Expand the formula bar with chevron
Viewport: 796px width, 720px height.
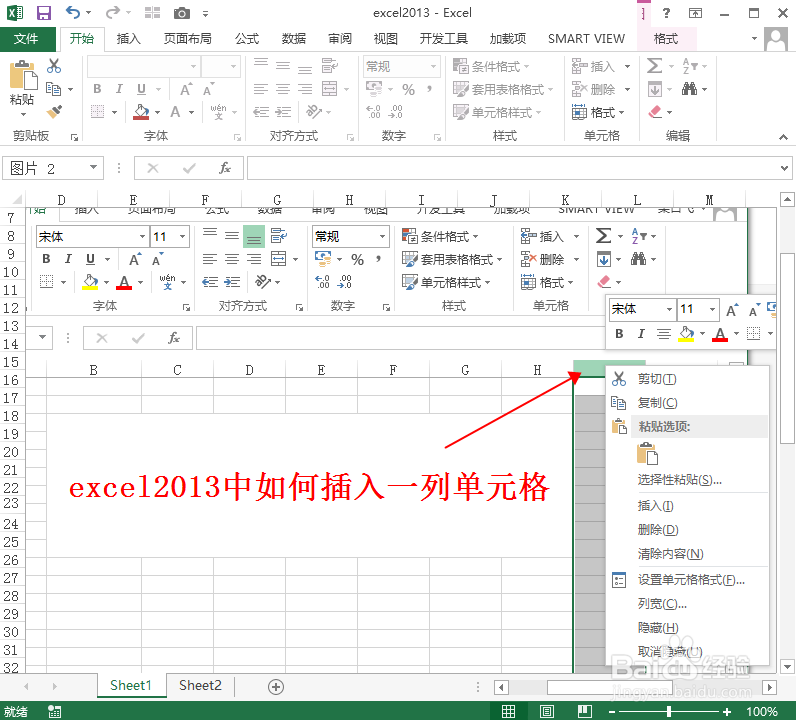(784, 168)
